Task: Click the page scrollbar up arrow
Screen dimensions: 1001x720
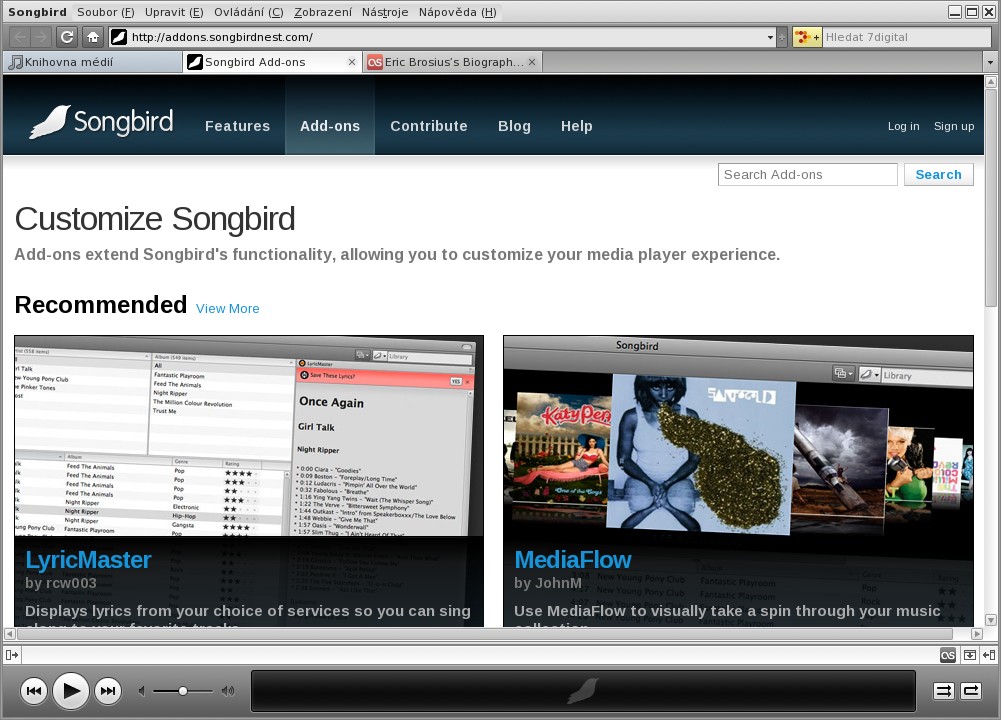Action: [x=991, y=82]
